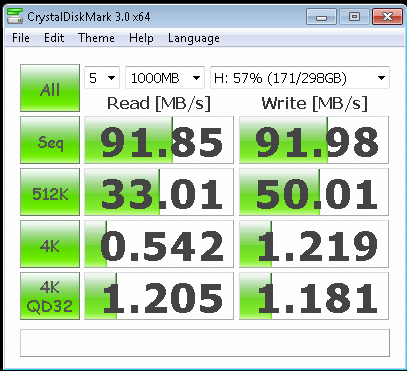The image size is (407, 371).
Task: Click the 512K read result 33.01
Action: (159, 192)
